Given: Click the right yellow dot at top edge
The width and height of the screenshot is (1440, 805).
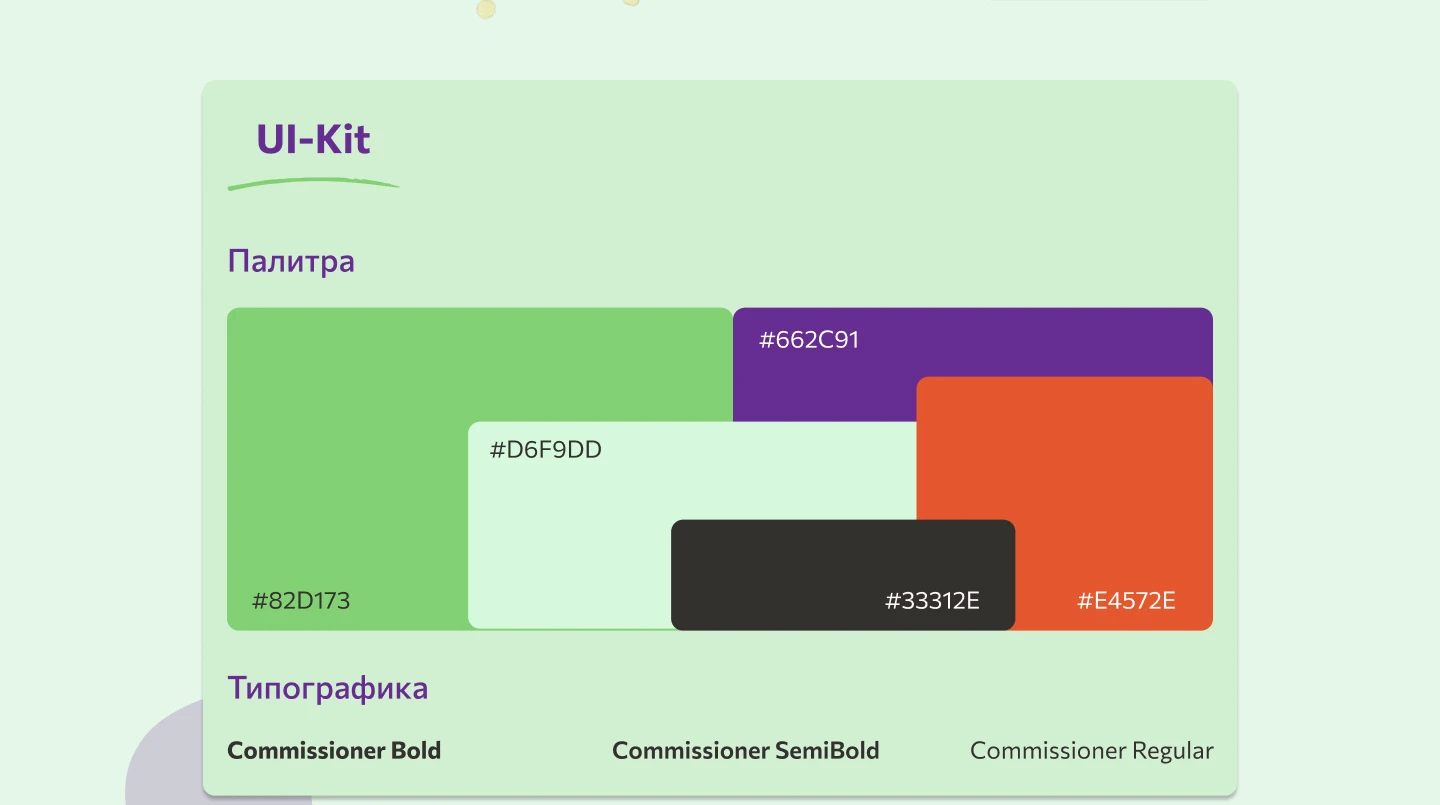Looking at the screenshot, I should [631, 2].
